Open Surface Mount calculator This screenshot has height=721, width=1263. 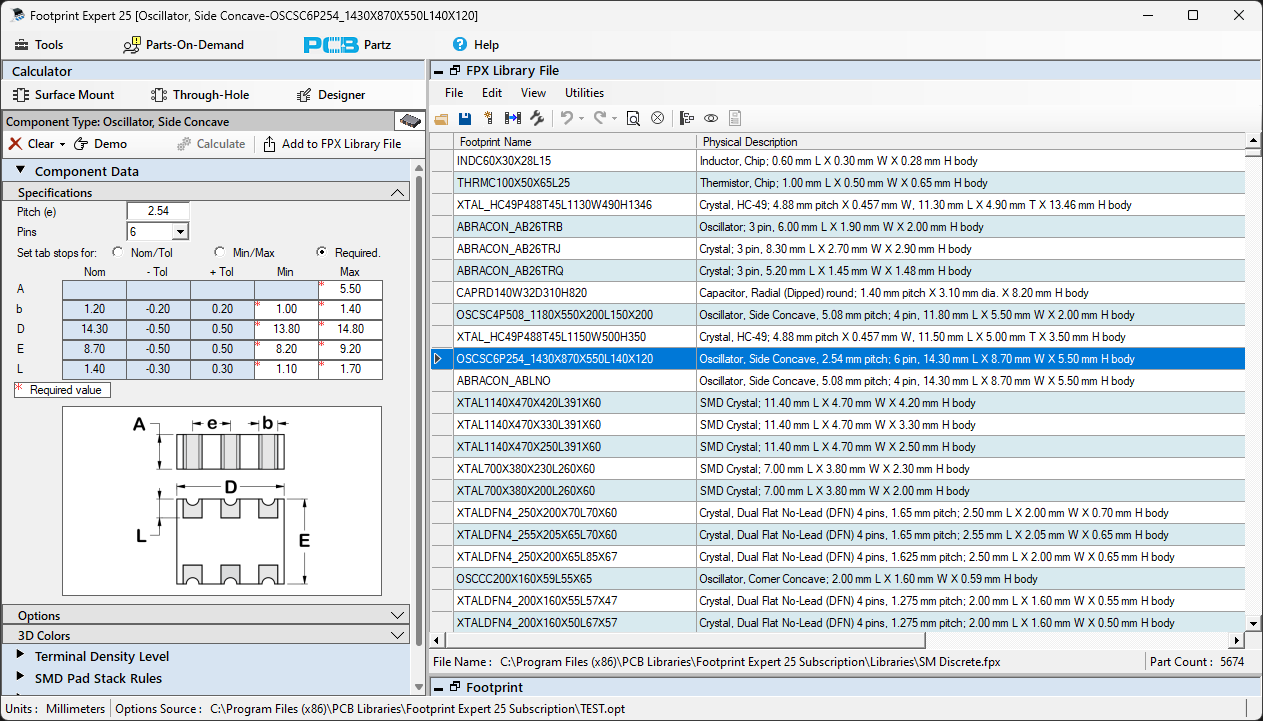(64, 95)
